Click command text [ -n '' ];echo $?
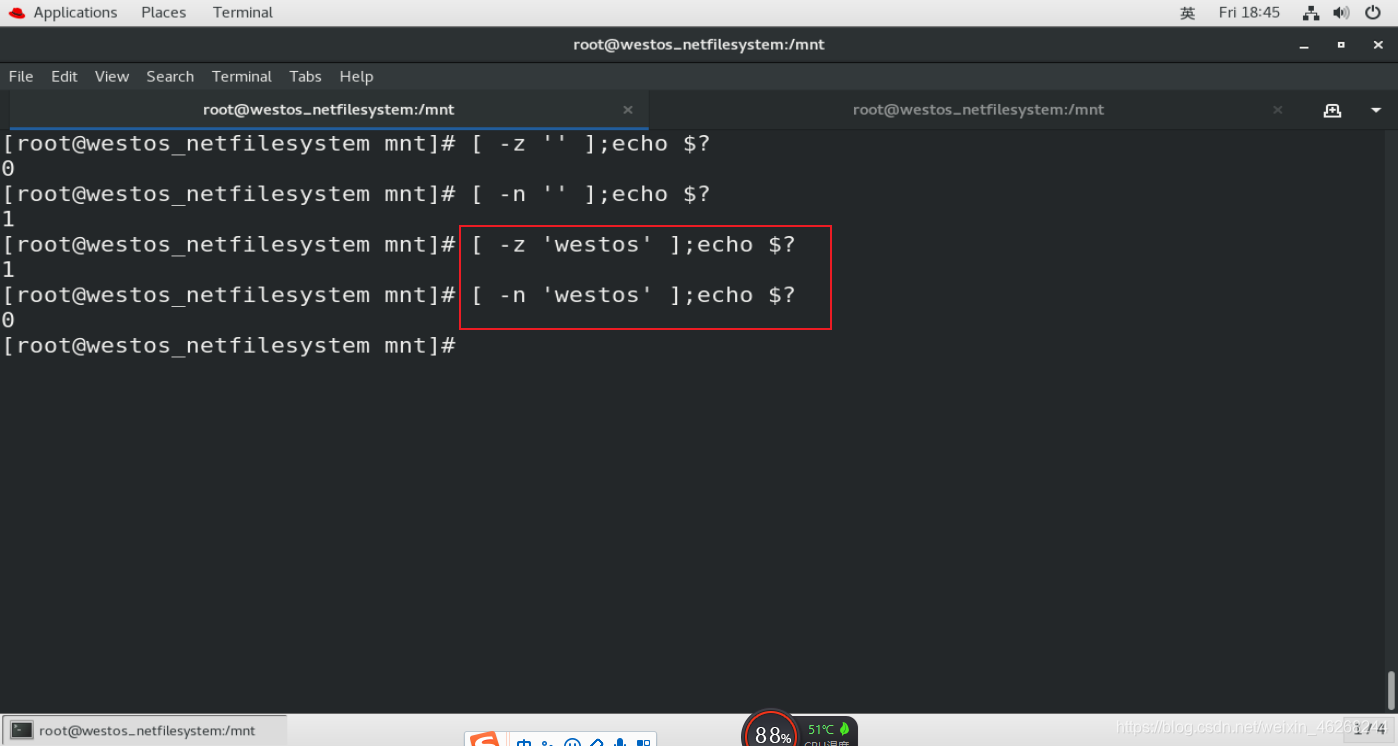Image resolution: width=1398 pixels, height=746 pixels. 591,193
